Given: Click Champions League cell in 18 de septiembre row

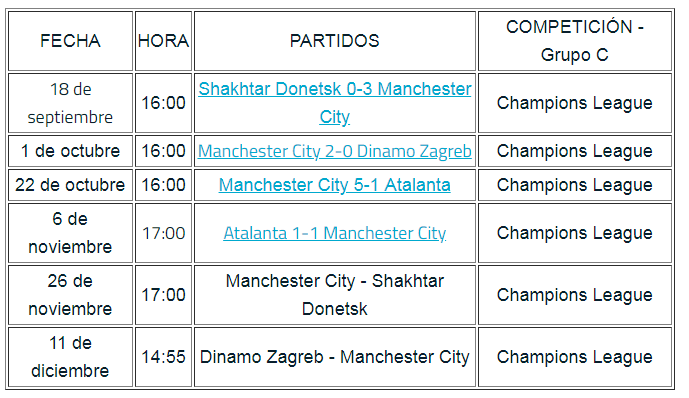Looking at the screenshot, I should pyautogui.click(x=575, y=103).
